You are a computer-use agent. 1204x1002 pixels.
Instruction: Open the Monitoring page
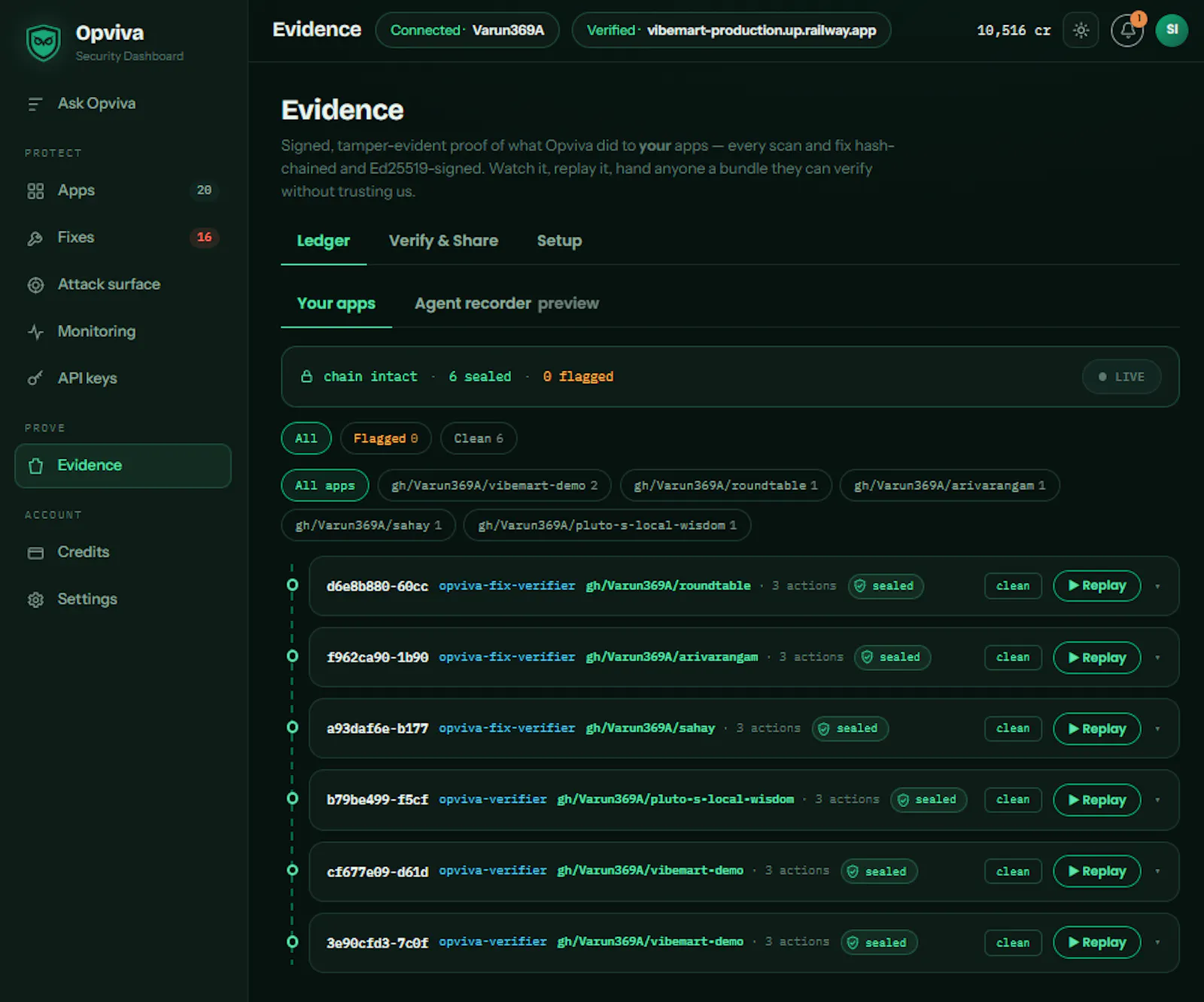point(122,332)
